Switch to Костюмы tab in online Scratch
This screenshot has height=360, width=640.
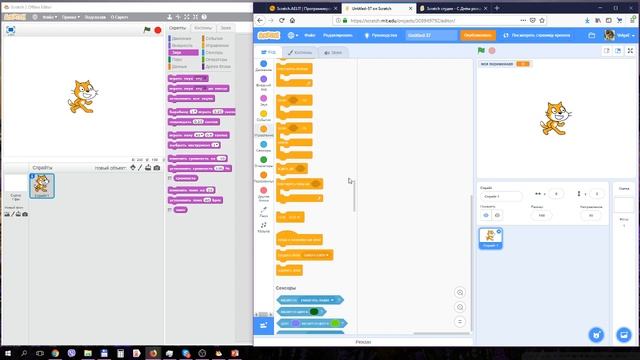pos(300,52)
